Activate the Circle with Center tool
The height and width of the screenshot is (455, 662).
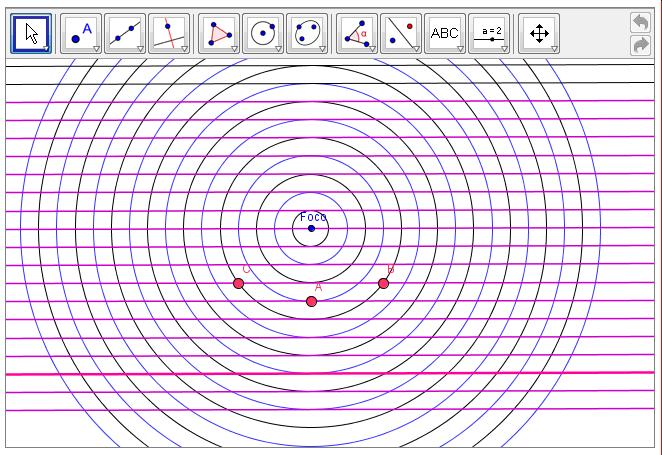tap(263, 33)
